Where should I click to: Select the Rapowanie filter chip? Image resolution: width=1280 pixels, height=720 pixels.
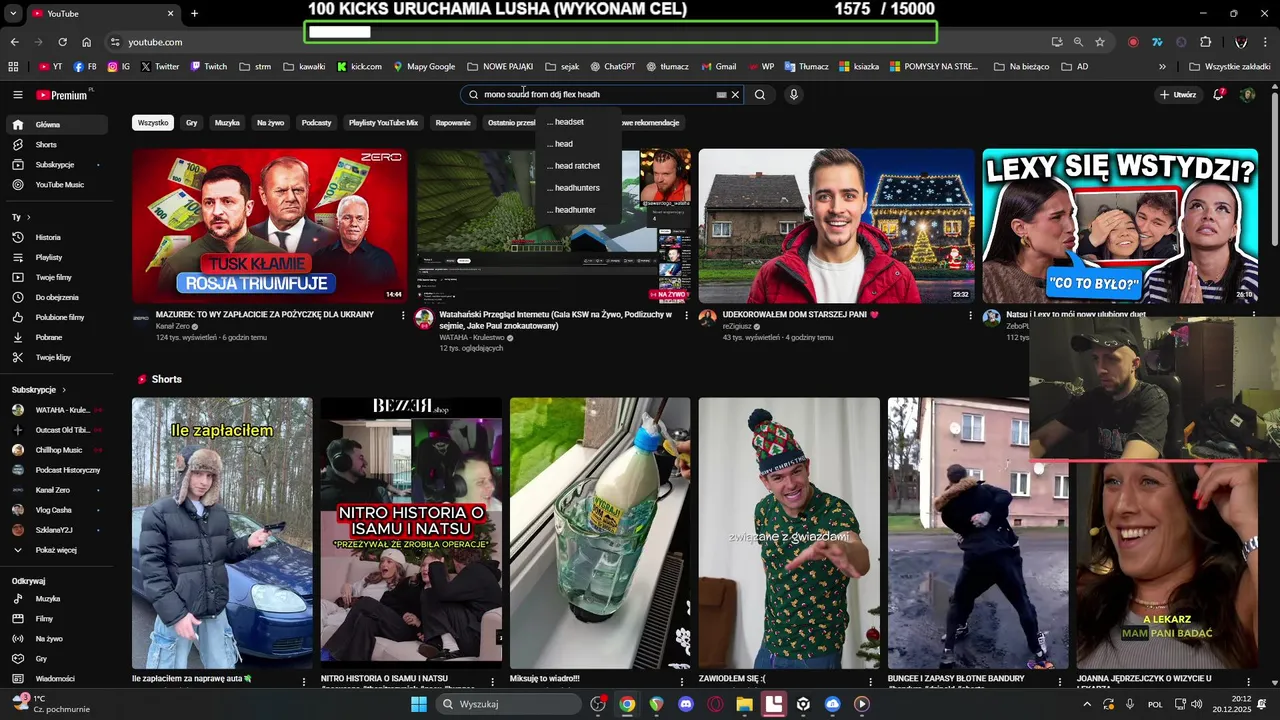[453, 123]
